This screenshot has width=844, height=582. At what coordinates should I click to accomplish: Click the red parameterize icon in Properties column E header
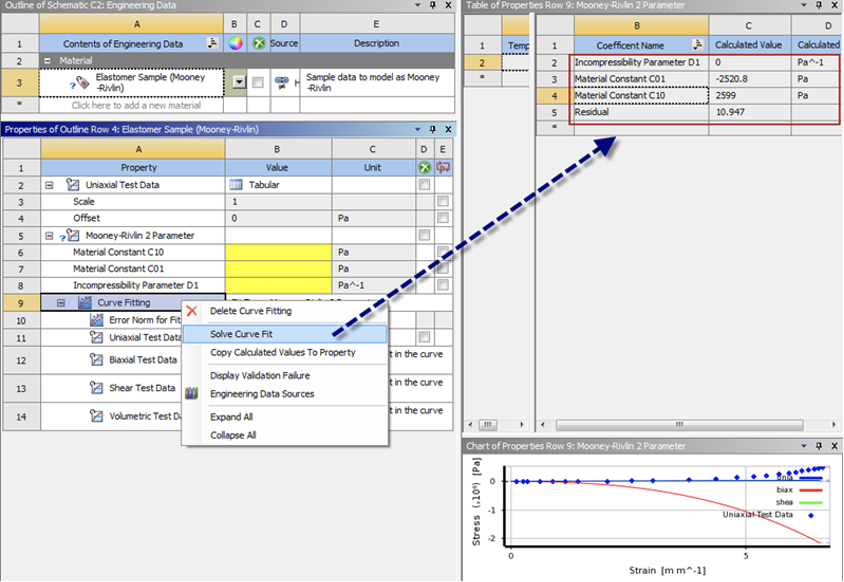coord(443,167)
